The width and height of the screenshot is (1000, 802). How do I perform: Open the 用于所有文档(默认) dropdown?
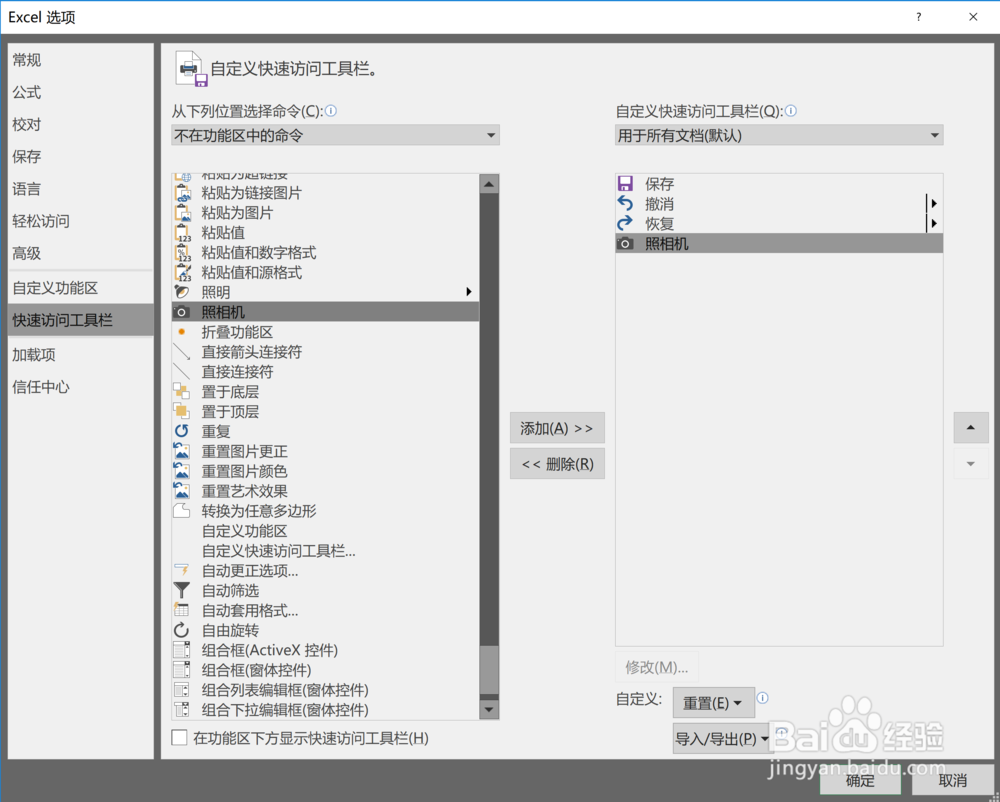[x=779, y=135]
